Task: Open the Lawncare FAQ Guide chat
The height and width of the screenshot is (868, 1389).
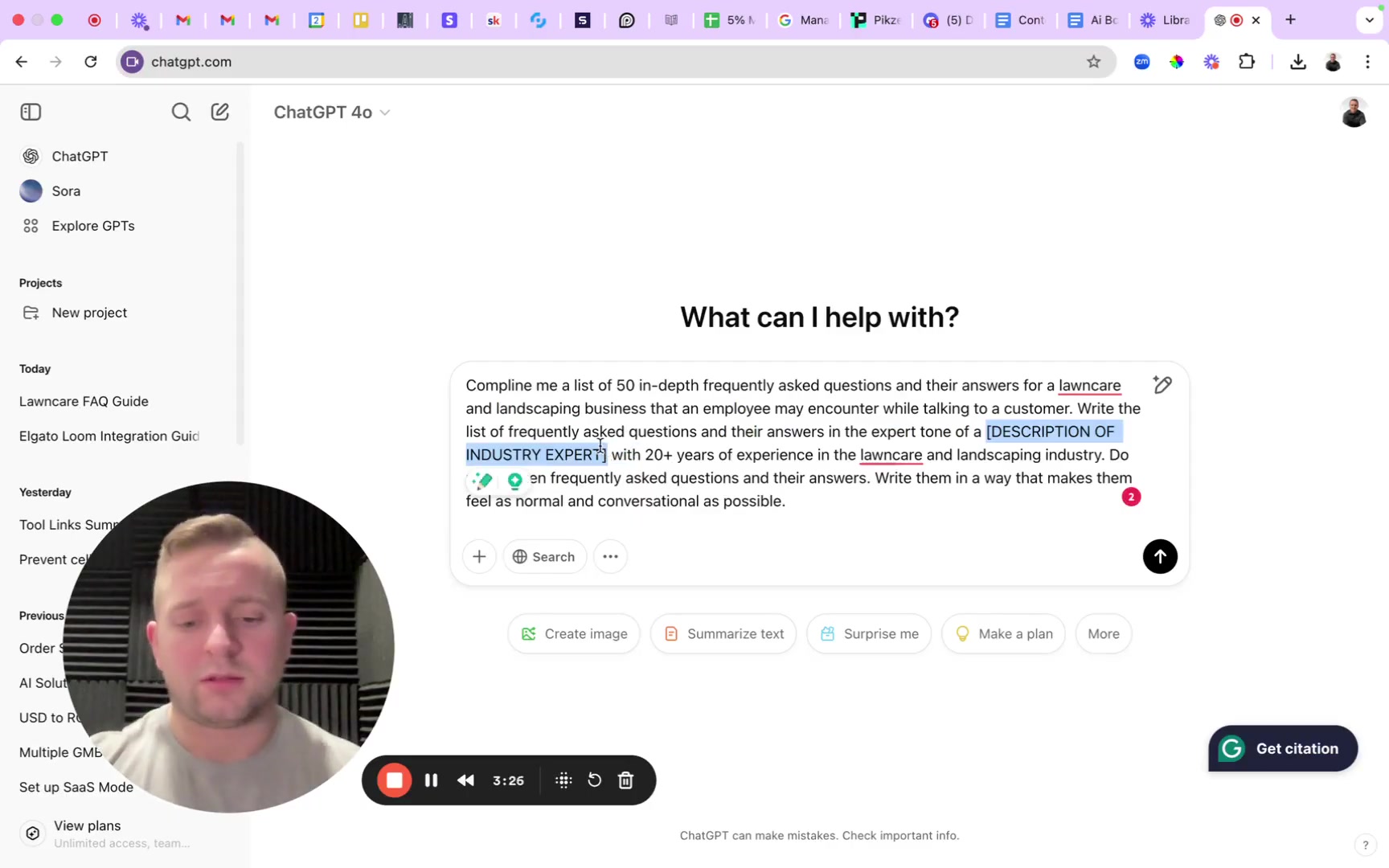Action: (84, 401)
